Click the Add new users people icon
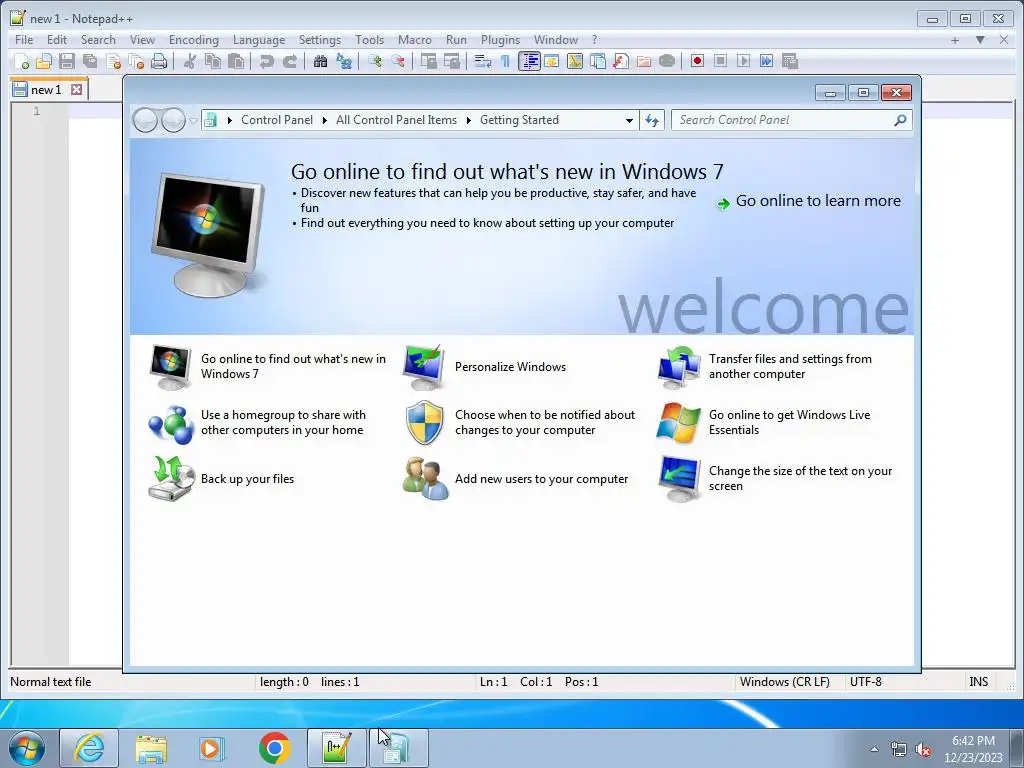Screen dimensions: 1024x768 [425, 479]
